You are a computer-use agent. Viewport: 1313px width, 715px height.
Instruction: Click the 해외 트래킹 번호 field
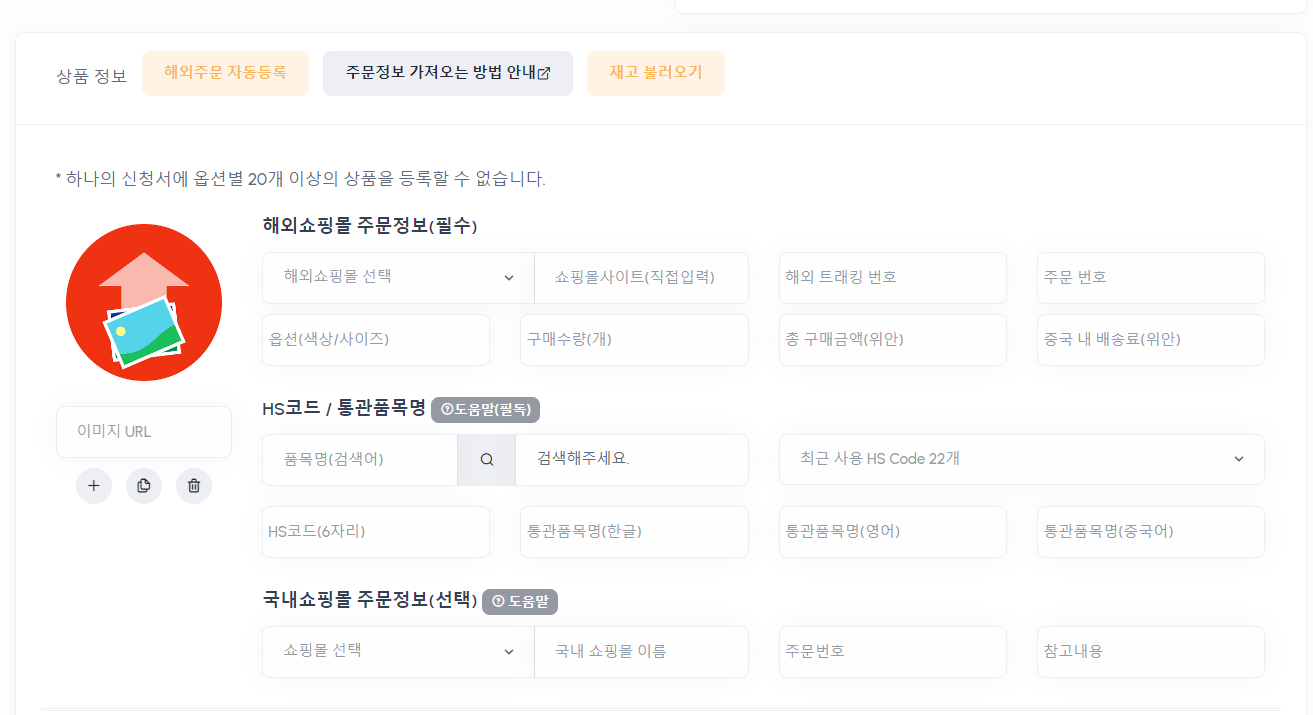pyautogui.click(x=892, y=278)
